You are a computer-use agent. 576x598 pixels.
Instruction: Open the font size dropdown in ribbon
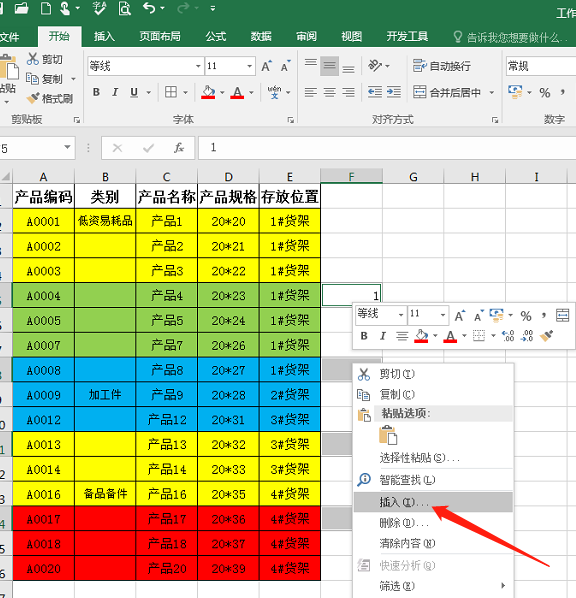point(249,66)
